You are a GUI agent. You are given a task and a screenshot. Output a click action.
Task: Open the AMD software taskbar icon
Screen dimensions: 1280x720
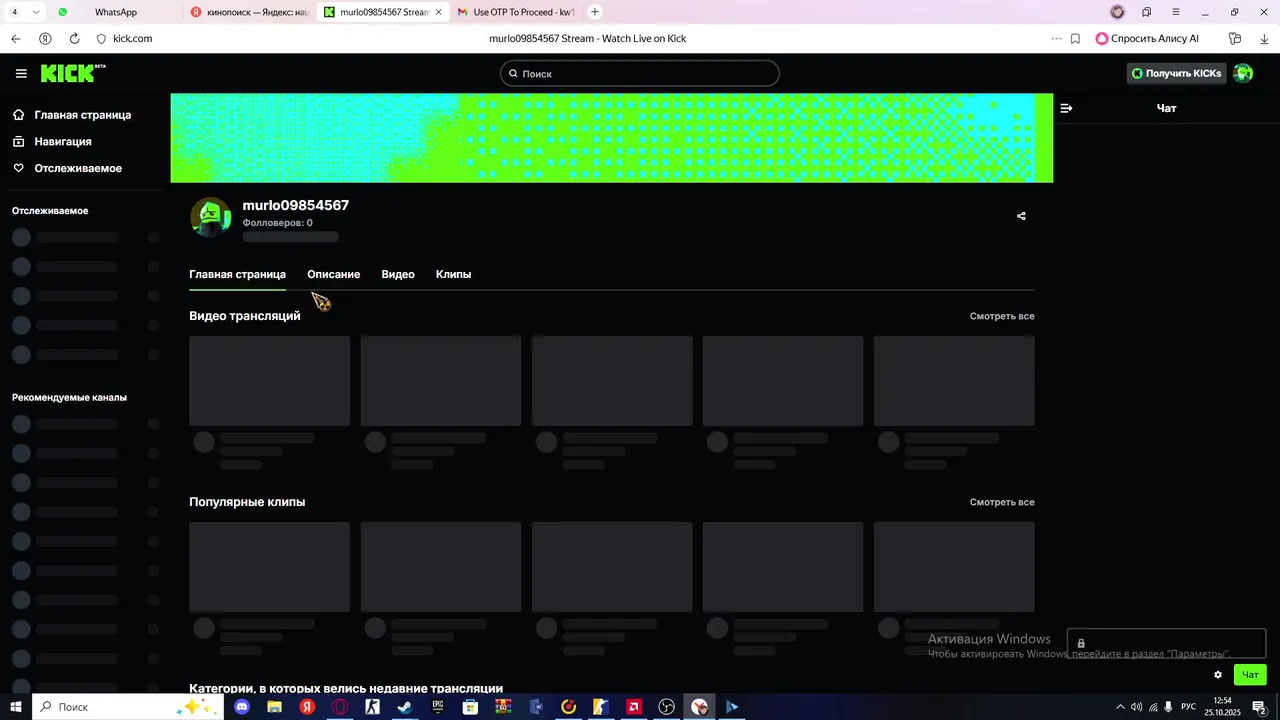(x=634, y=706)
